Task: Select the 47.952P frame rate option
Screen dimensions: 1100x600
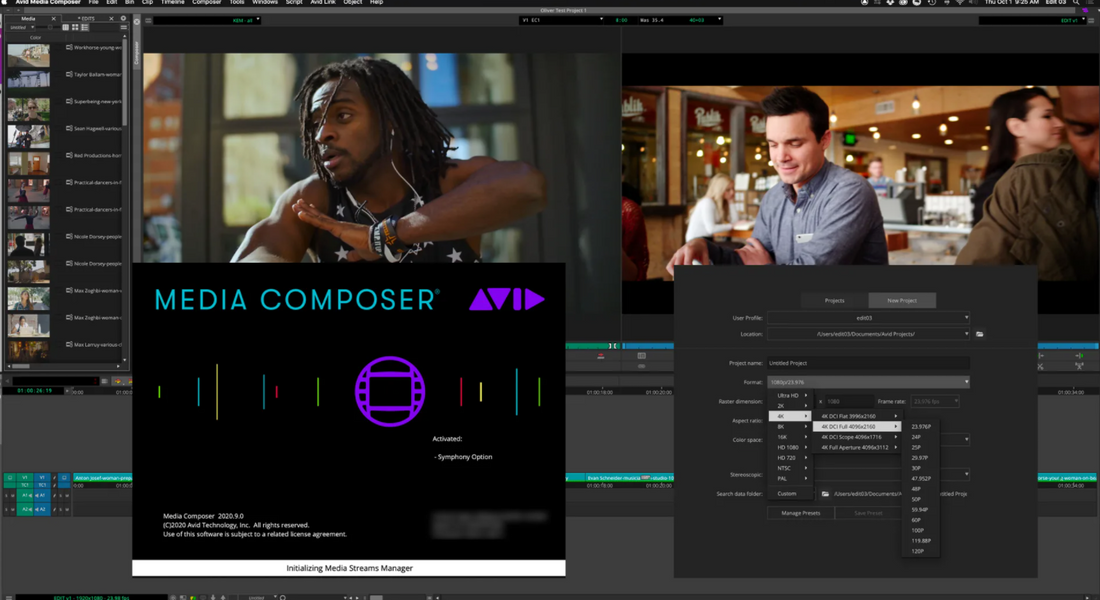Action: tap(921, 477)
